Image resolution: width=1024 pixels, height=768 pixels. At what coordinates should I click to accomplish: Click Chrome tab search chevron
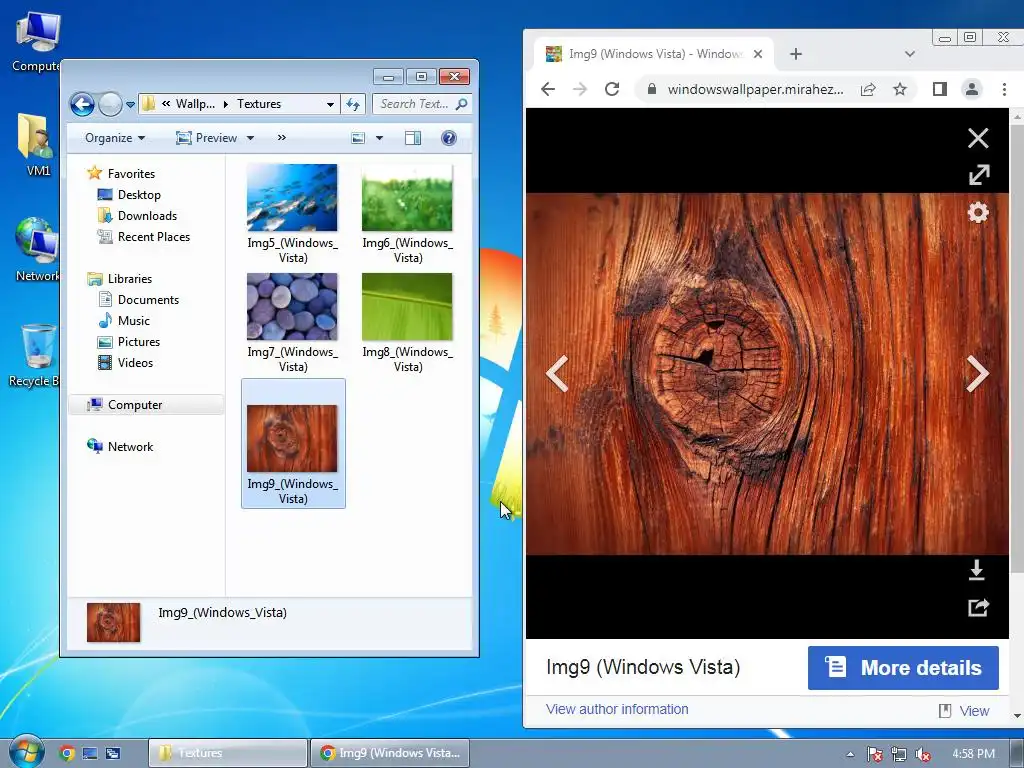(x=909, y=54)
